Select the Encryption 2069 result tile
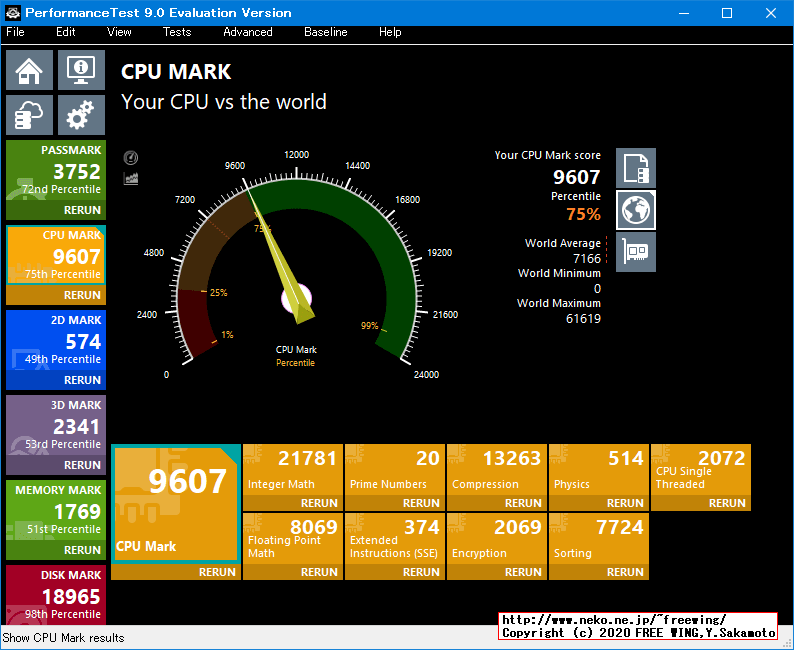The height and width of the screenshot is (650, 794). pos(497,539)
